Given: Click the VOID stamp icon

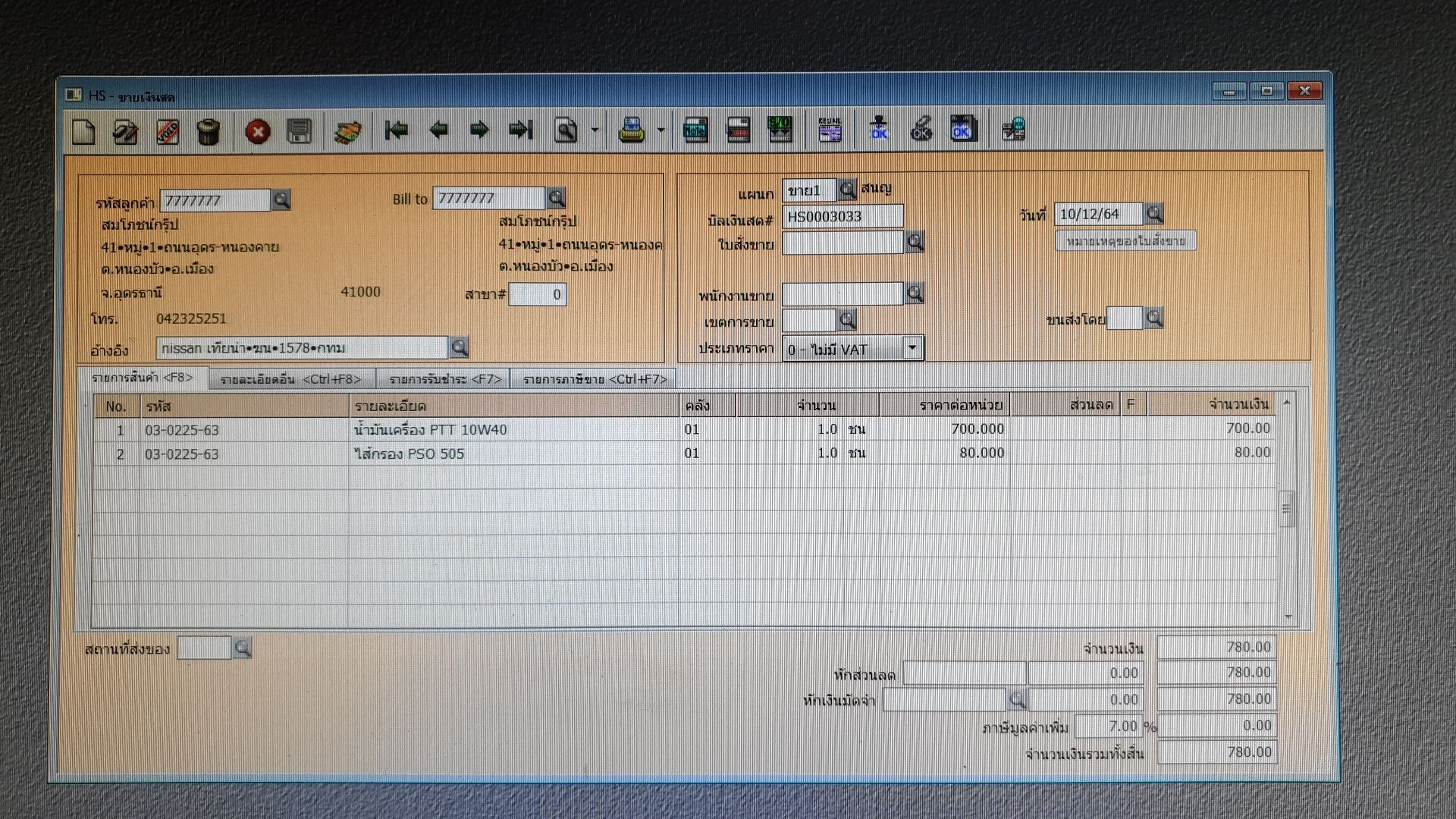Looking at the screenshot, I should (x=168, y=132).
